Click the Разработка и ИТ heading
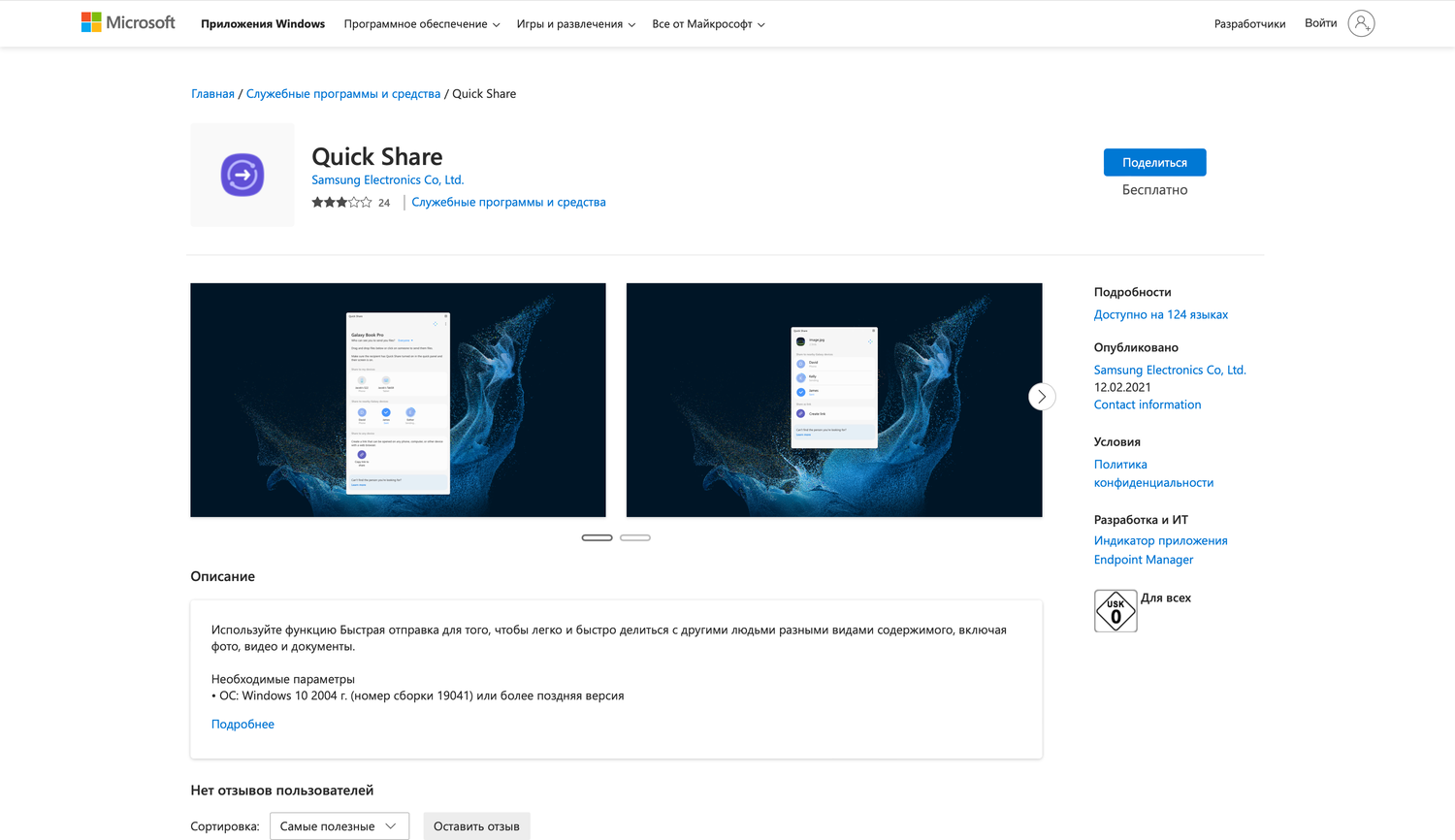Screen dimensions: 1455x840 tap(1141, 520)
